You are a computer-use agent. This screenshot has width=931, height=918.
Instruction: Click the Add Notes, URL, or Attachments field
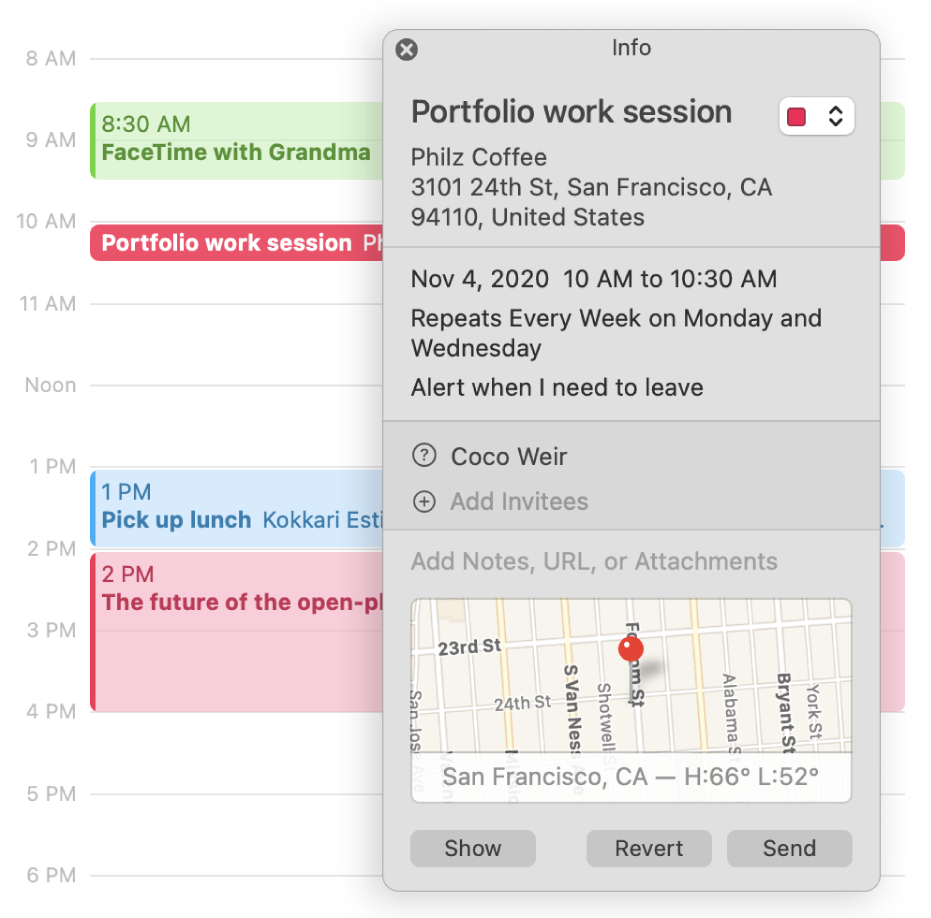(594, 562)
